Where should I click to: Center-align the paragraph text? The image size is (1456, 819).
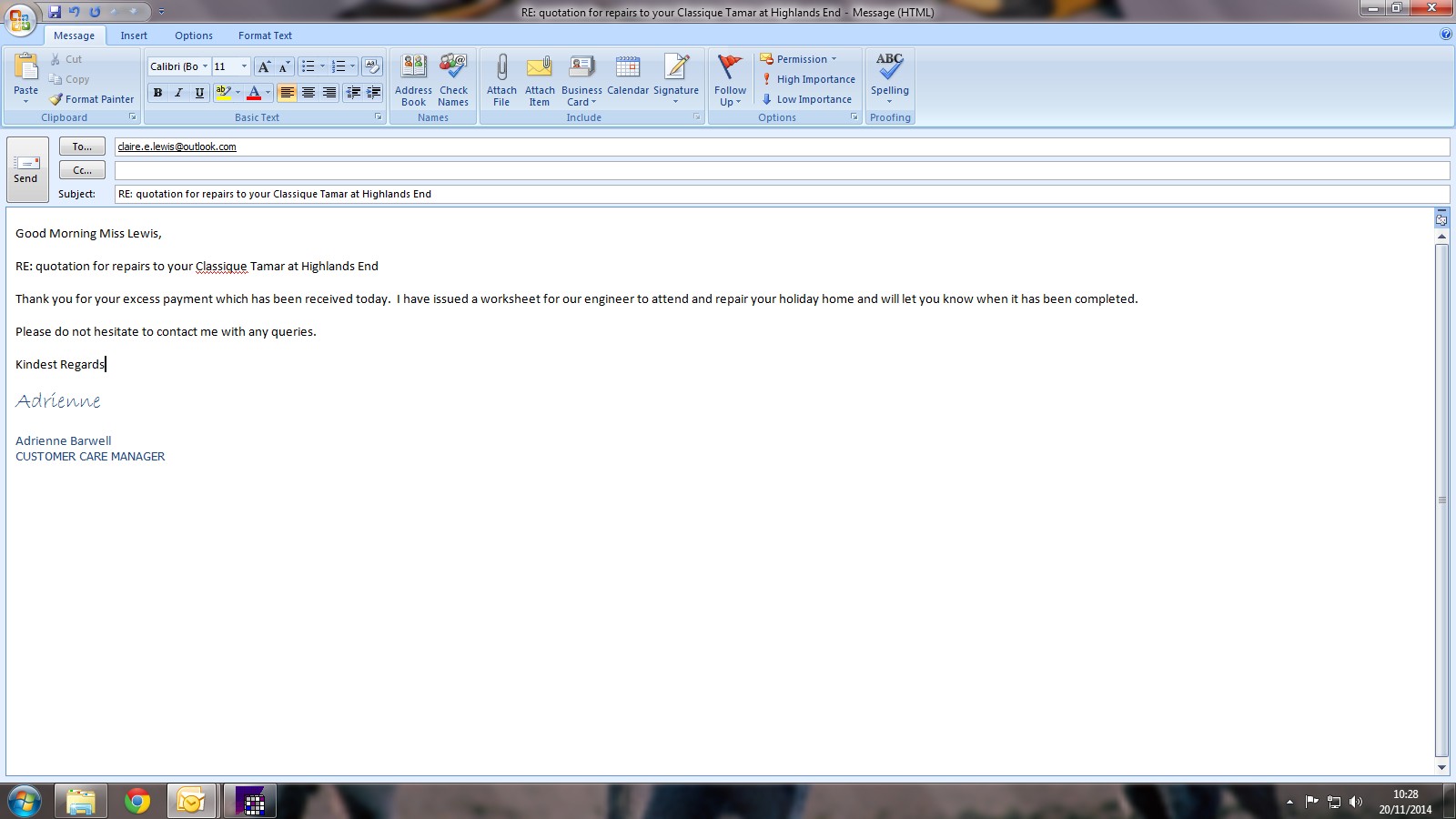coord(308,92)
